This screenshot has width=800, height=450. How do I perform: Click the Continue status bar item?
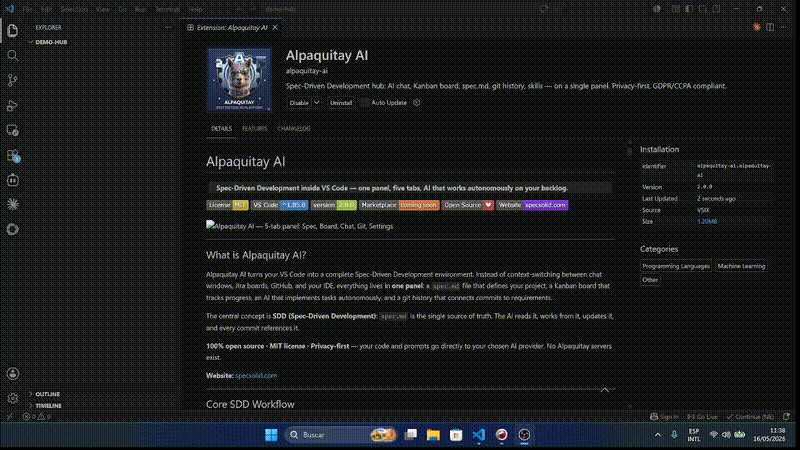[x=749, y=416]
